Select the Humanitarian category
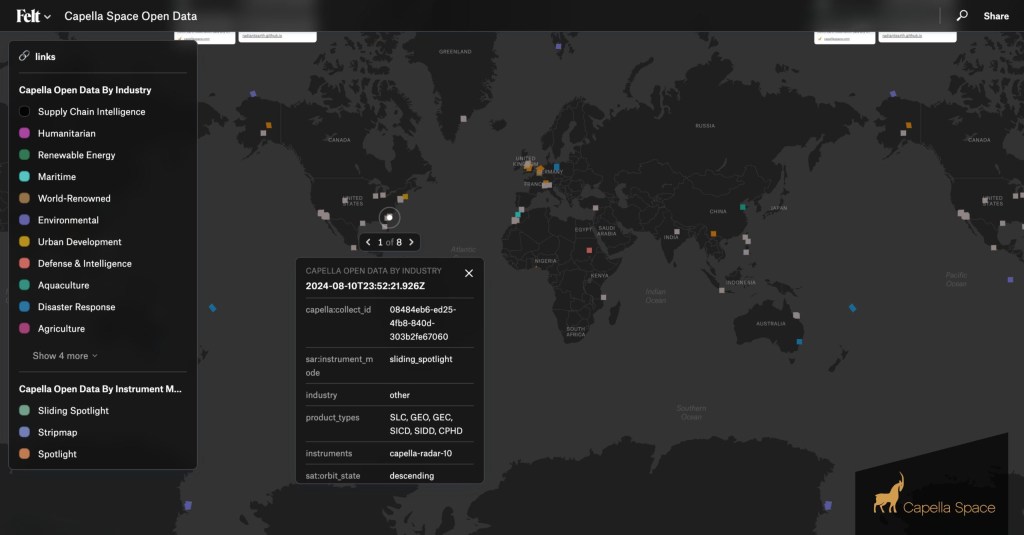This screenshot has height=535, width=1024. point(67,133)
